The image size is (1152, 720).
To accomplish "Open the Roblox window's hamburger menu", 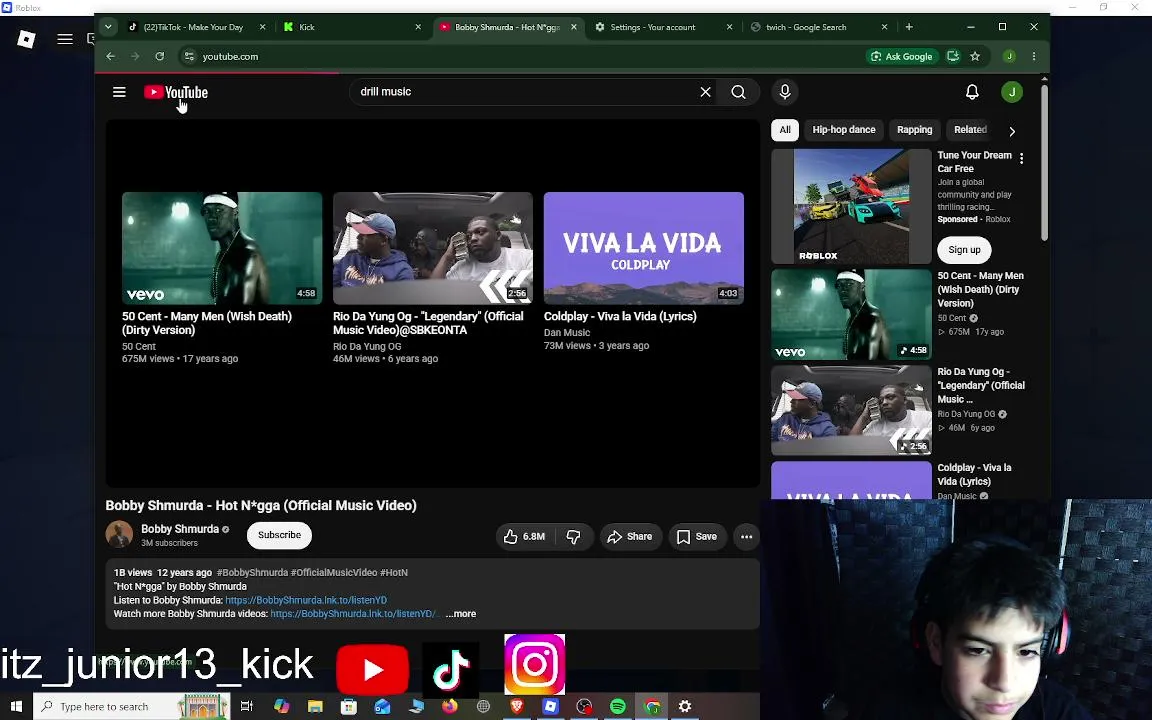I will pos(65,39).
